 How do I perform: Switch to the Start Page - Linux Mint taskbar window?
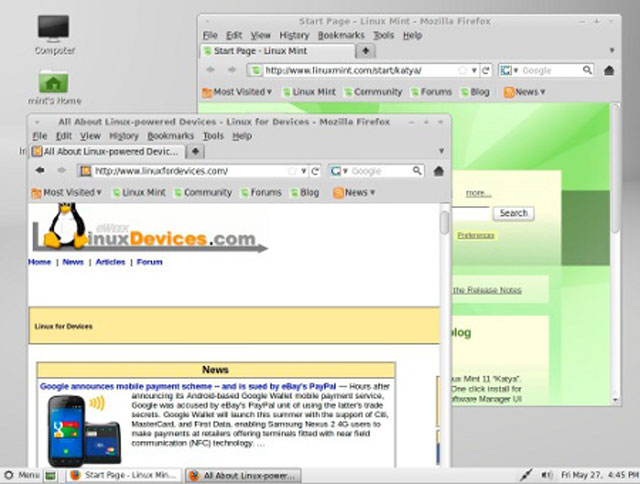click(122, 475)
